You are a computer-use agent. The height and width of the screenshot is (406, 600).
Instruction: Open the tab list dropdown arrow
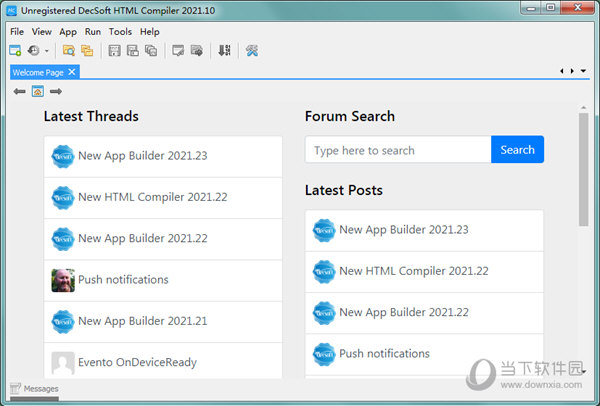click(x=583, y=71)
